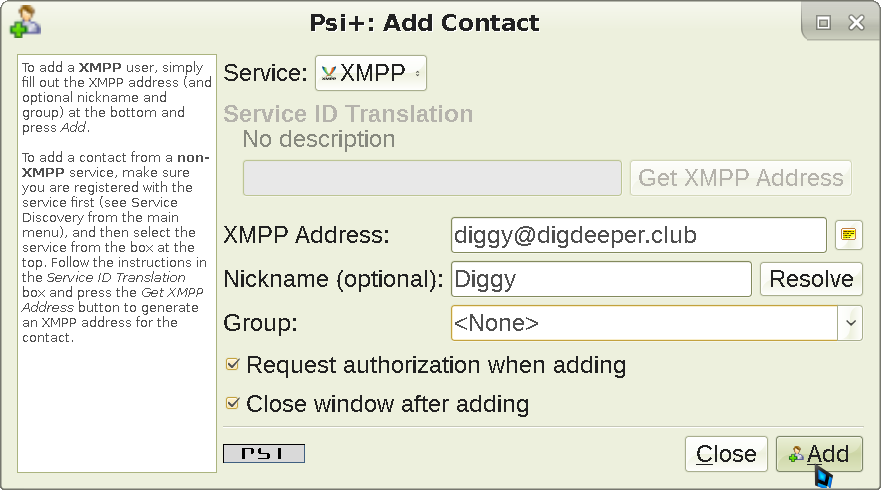Maximize the Add Contact window
Image resolution: width=881 pixels, height=490 pixels.
pos(823,23)
